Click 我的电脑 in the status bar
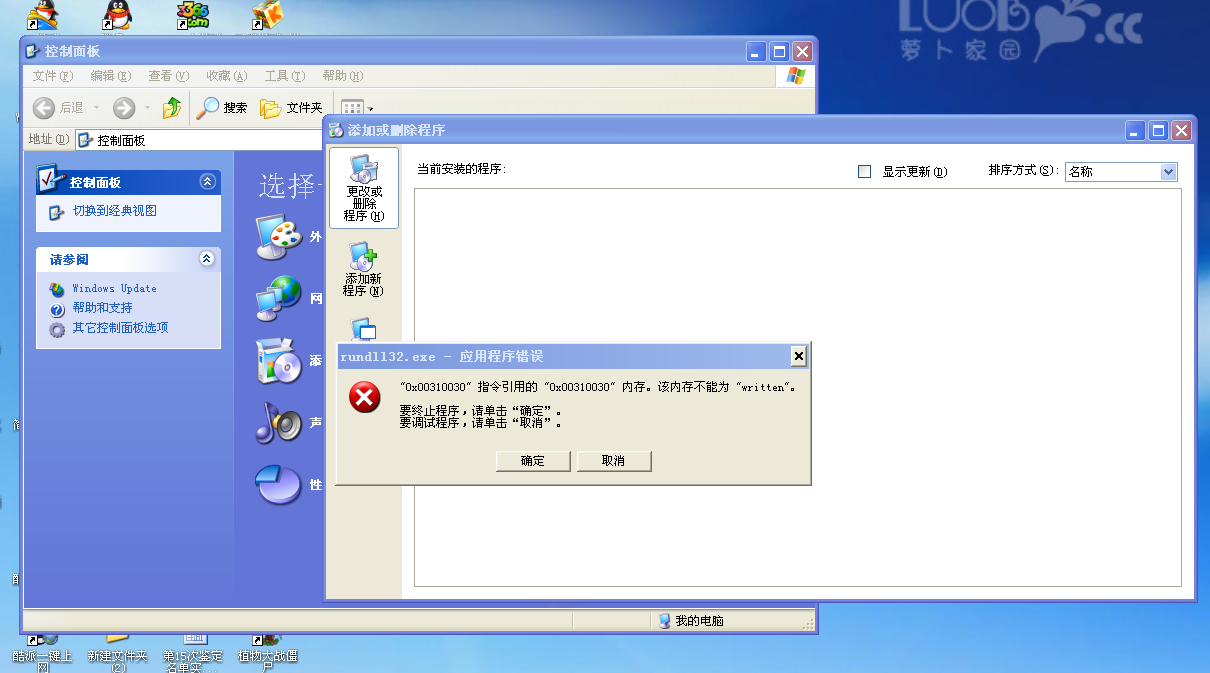This screenshot has height=673, width=1210. click(x=691, y=621)
